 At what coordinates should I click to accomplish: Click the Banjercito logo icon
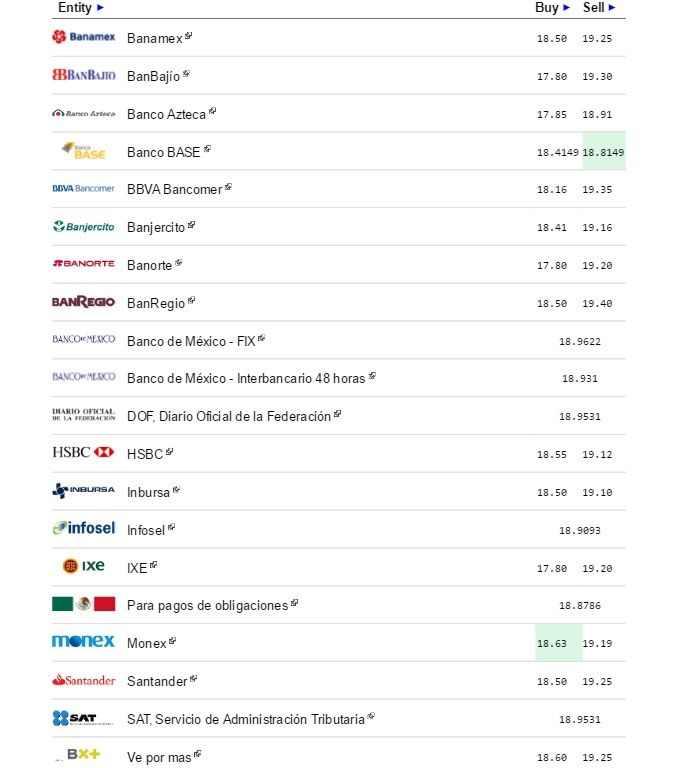pos(83,227)
